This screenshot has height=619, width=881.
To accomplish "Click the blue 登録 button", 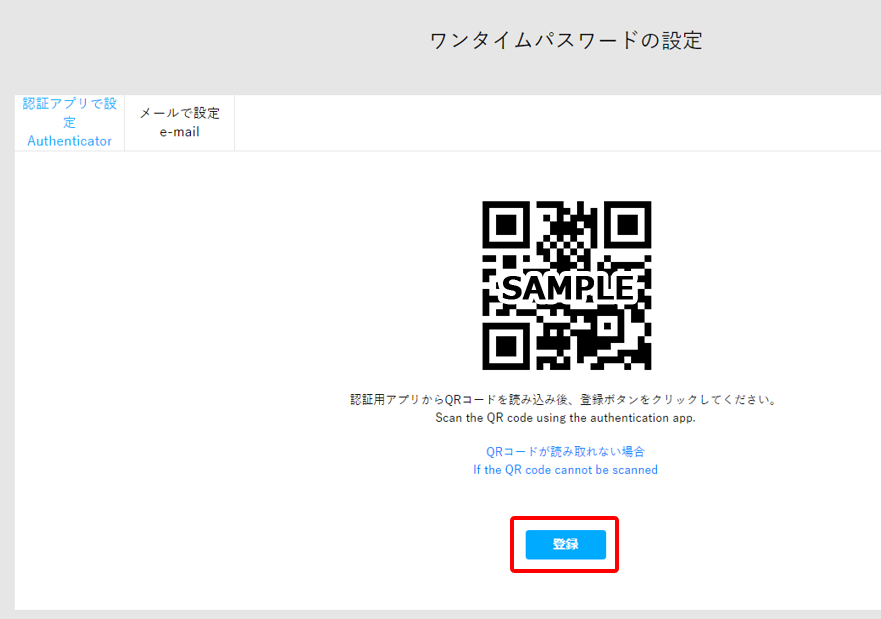I will tap(565, 544).
